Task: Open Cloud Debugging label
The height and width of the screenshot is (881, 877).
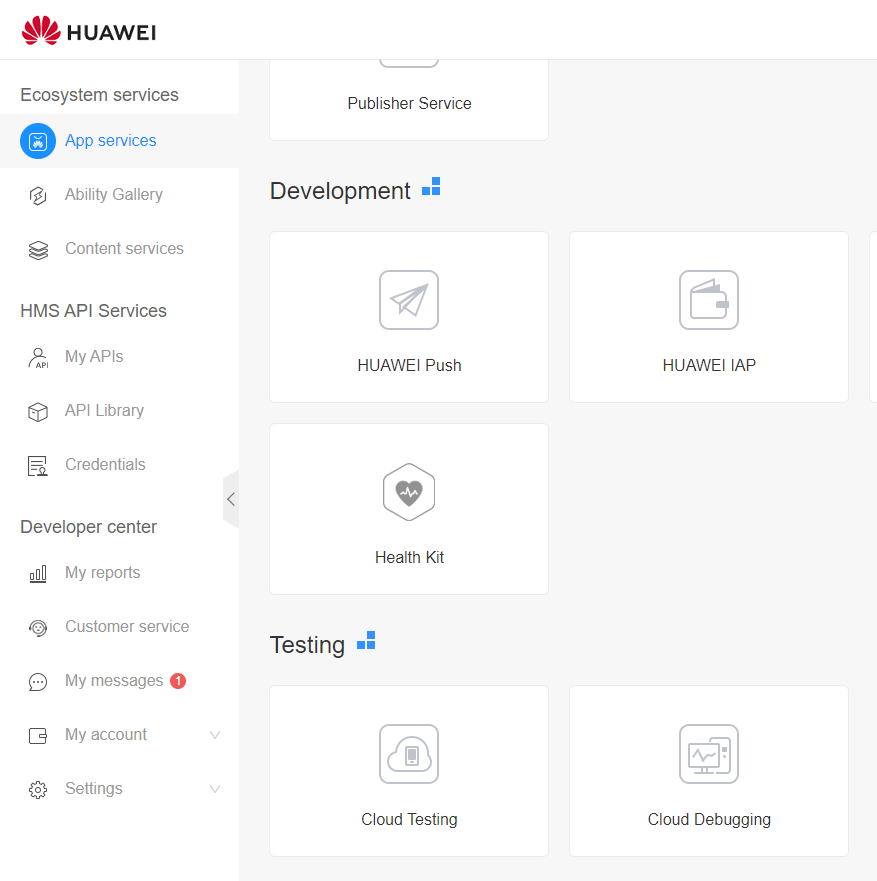Action: pos(709,819)
